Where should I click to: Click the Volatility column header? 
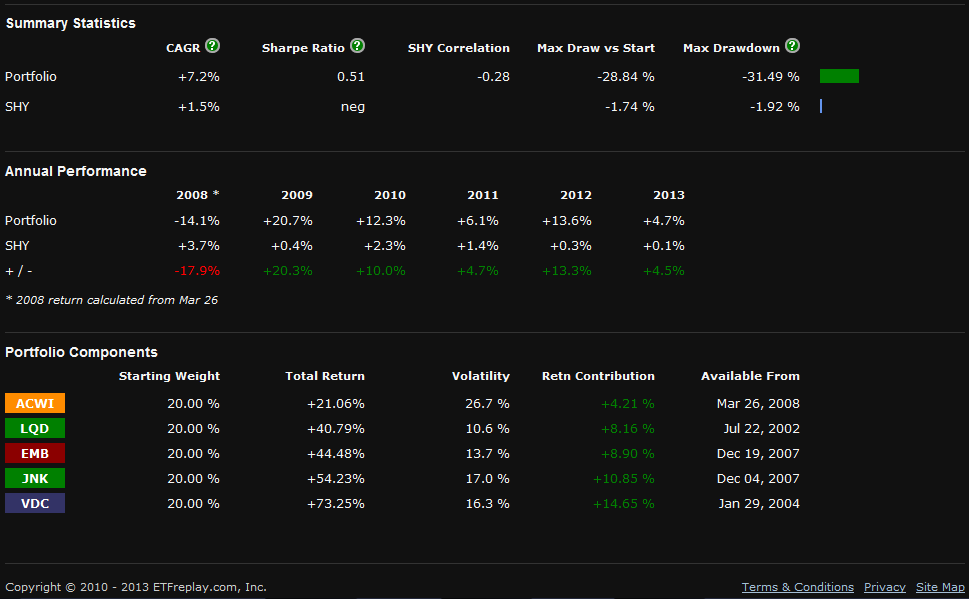coord(480,376)
